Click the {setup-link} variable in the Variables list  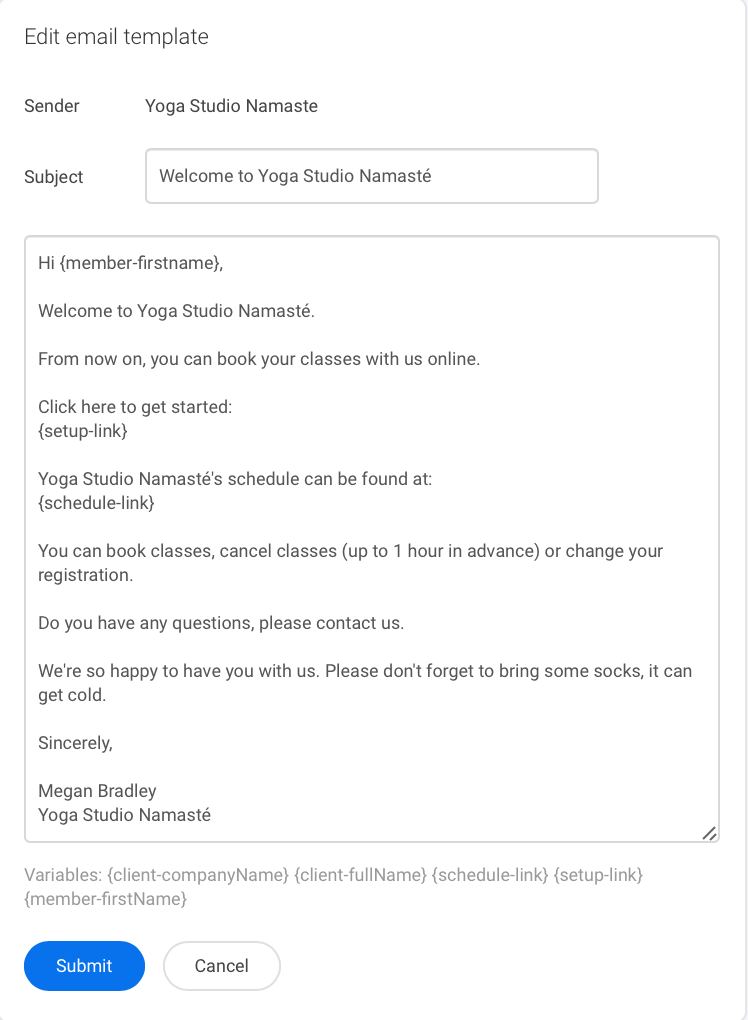[x=598, y=875]
